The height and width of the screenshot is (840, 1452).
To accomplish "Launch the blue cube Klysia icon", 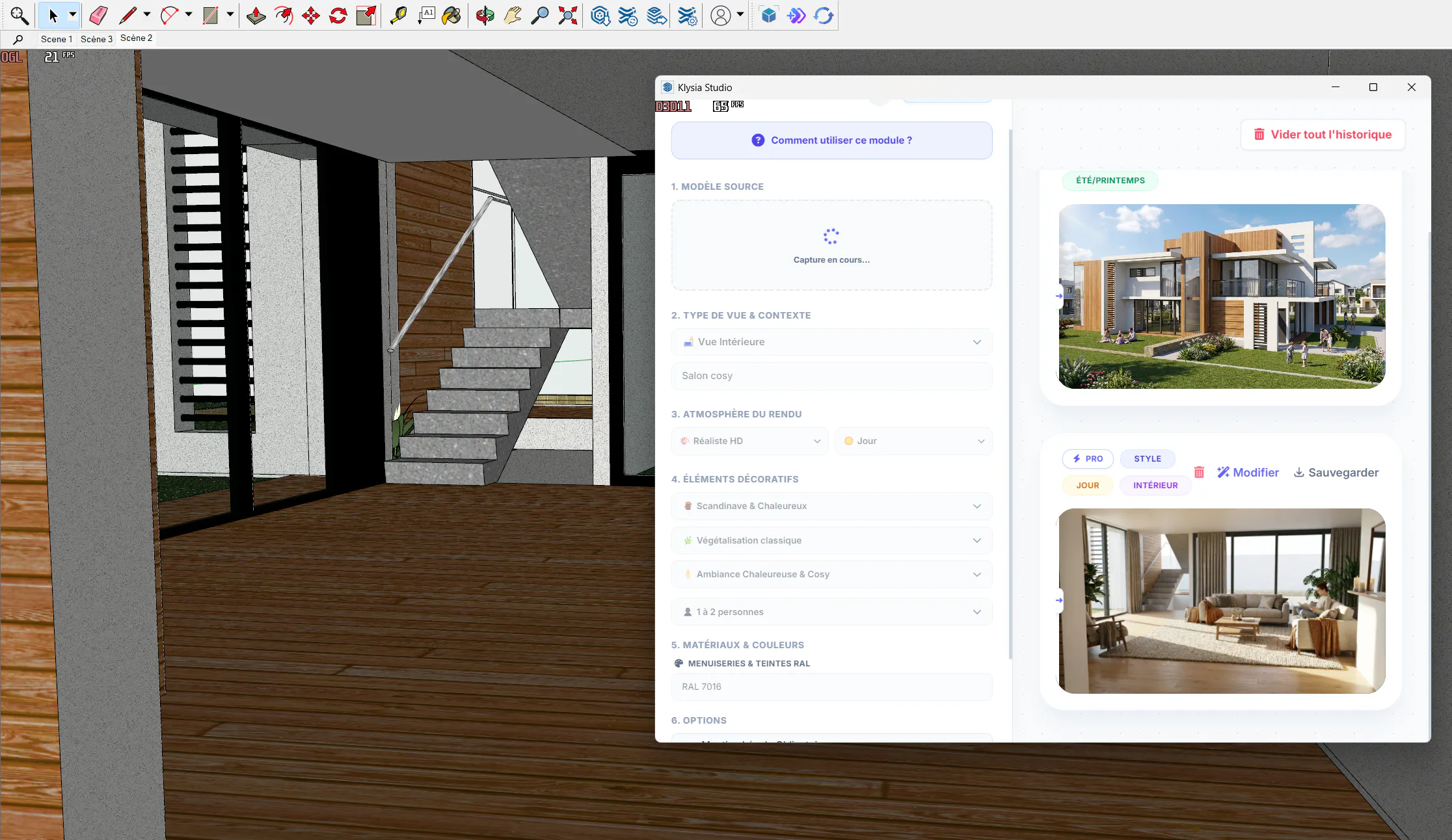I will point(769,16).
